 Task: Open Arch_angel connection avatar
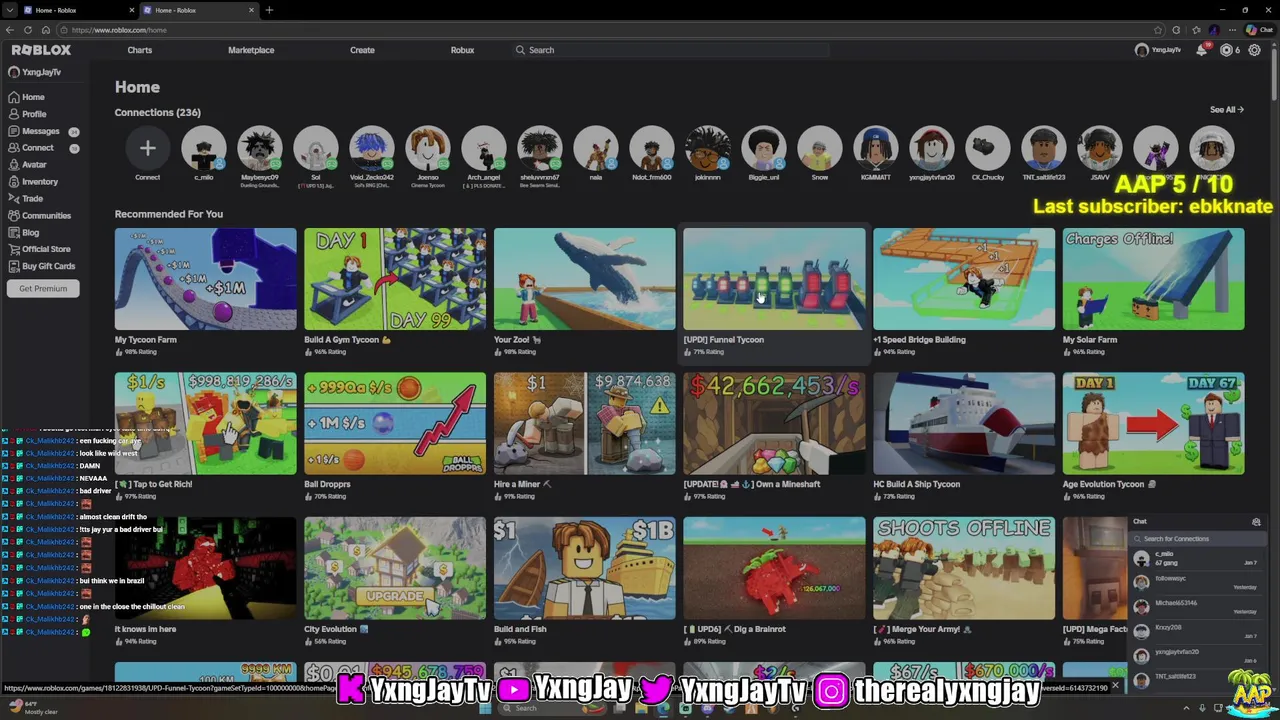click(x=483, y=149)
